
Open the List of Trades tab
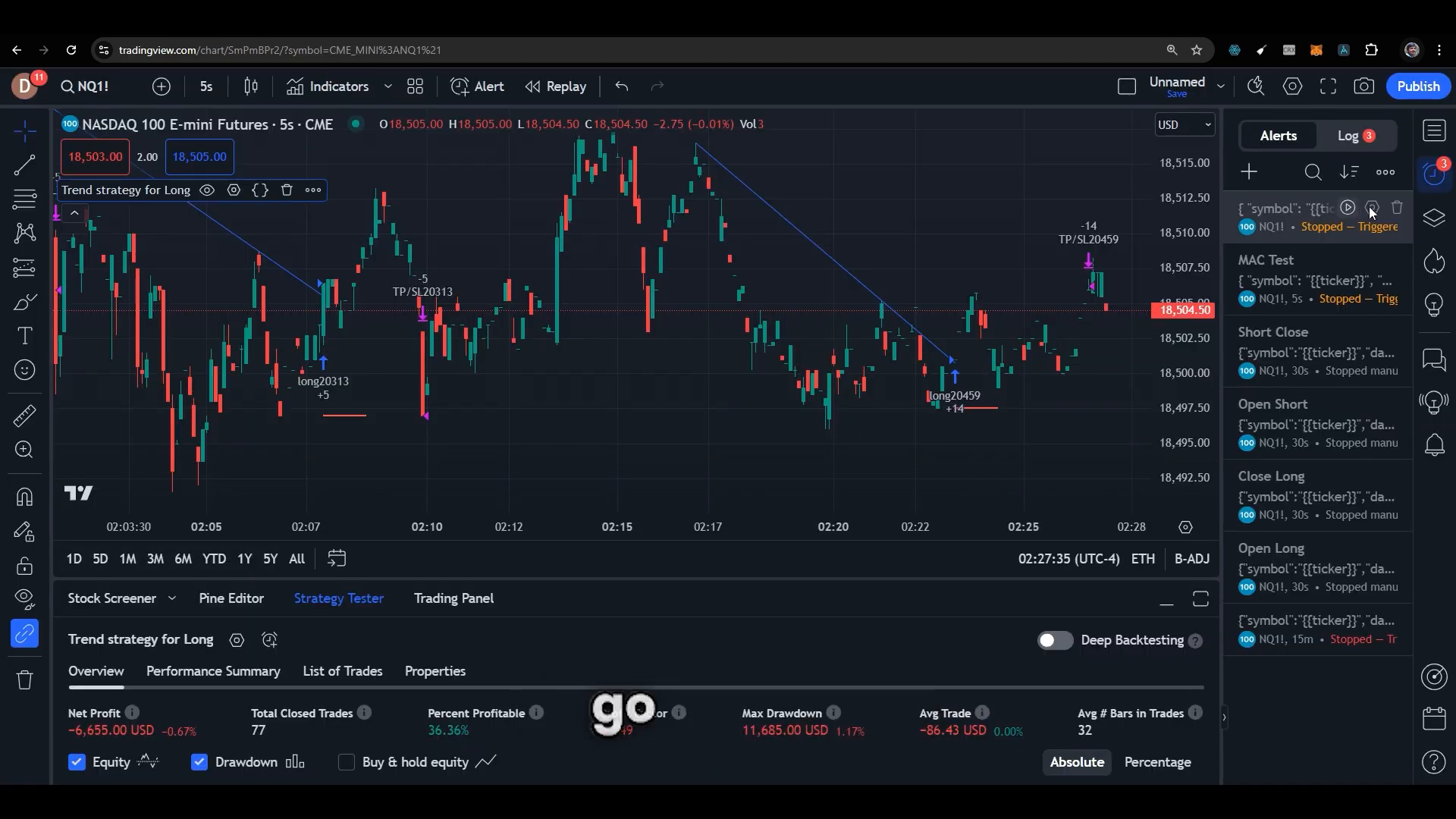pos(342,671)
